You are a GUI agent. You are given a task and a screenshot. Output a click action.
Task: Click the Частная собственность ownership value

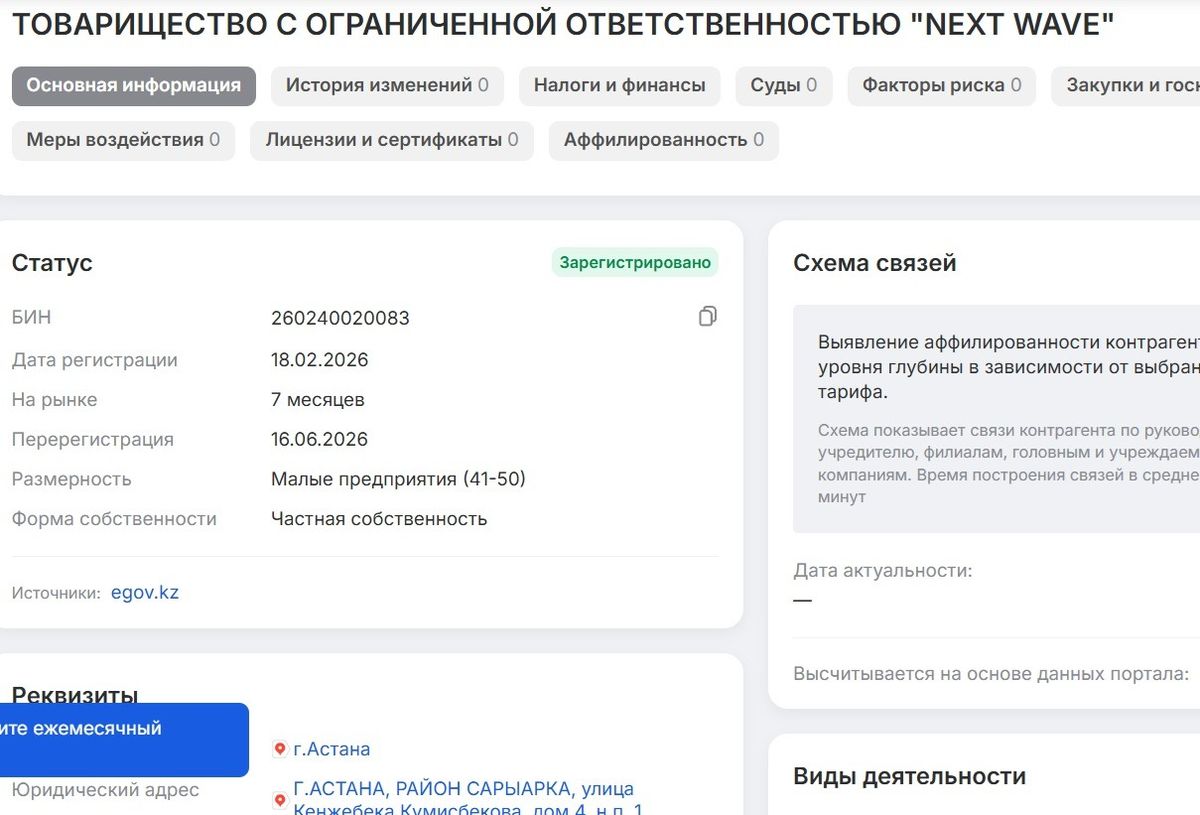(379, 519)
